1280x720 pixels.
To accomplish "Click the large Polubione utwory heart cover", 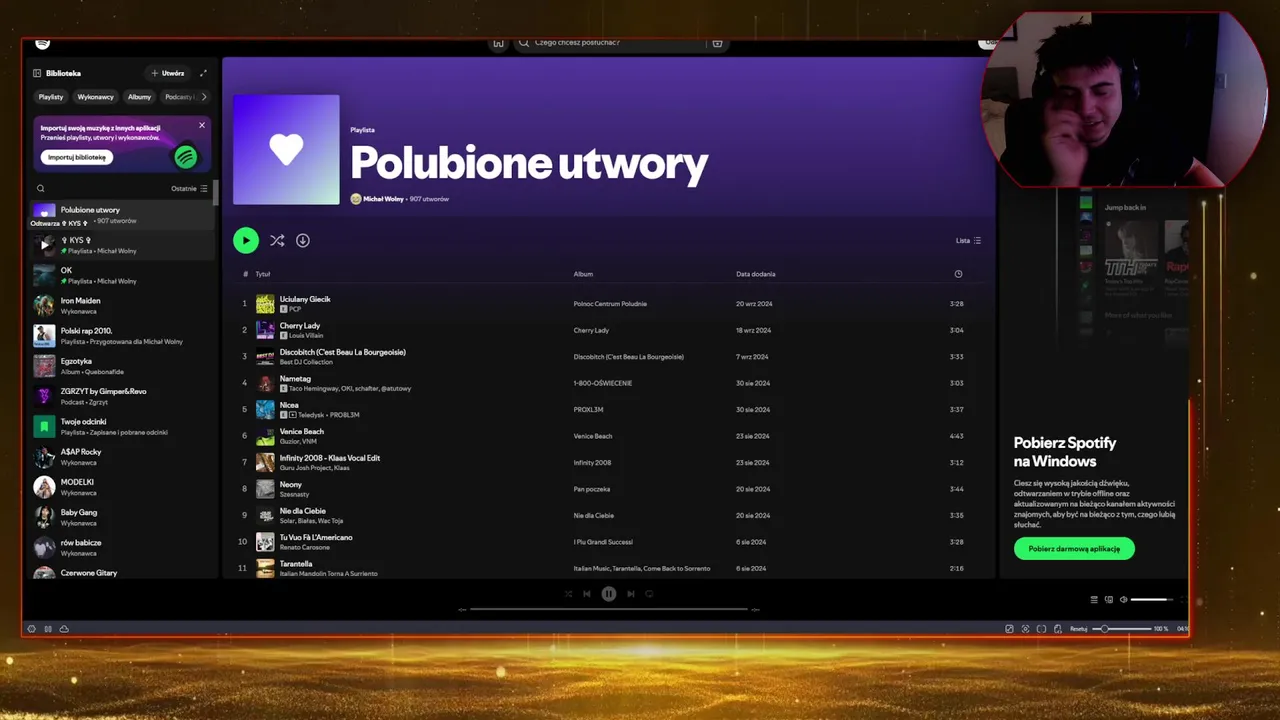I will (286, 150).
